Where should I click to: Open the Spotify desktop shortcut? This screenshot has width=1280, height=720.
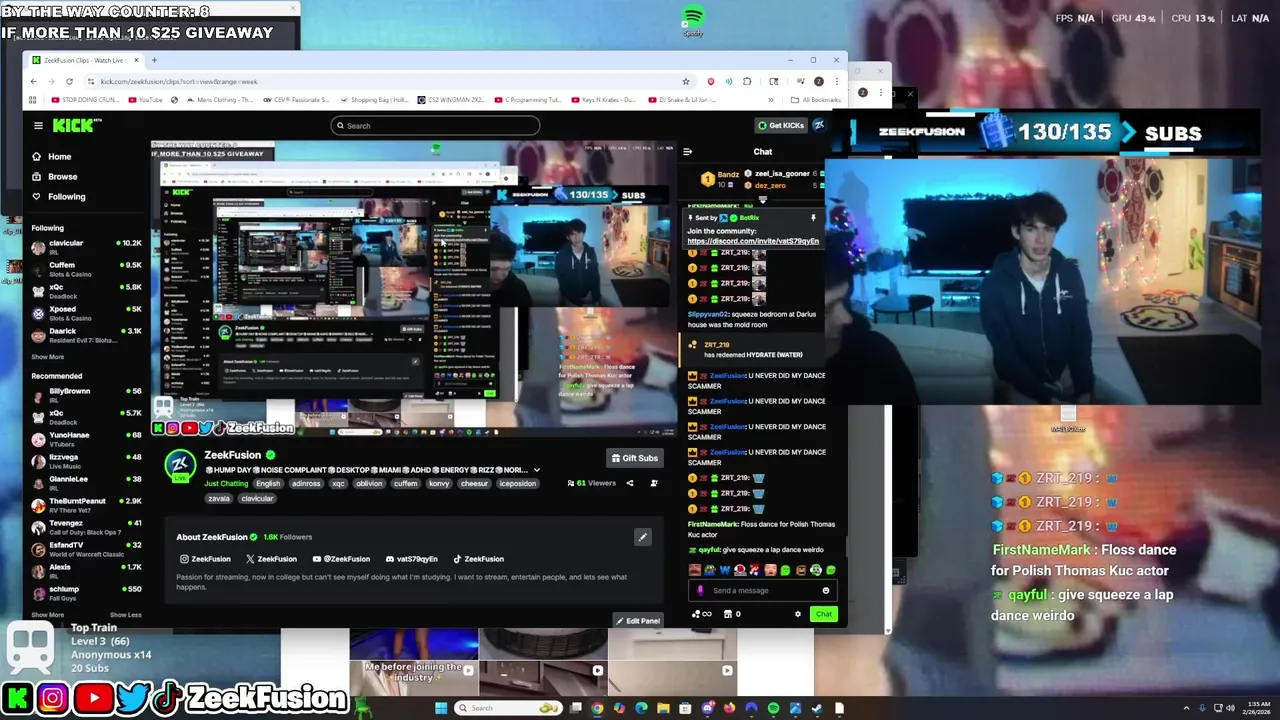coord(693,21)
